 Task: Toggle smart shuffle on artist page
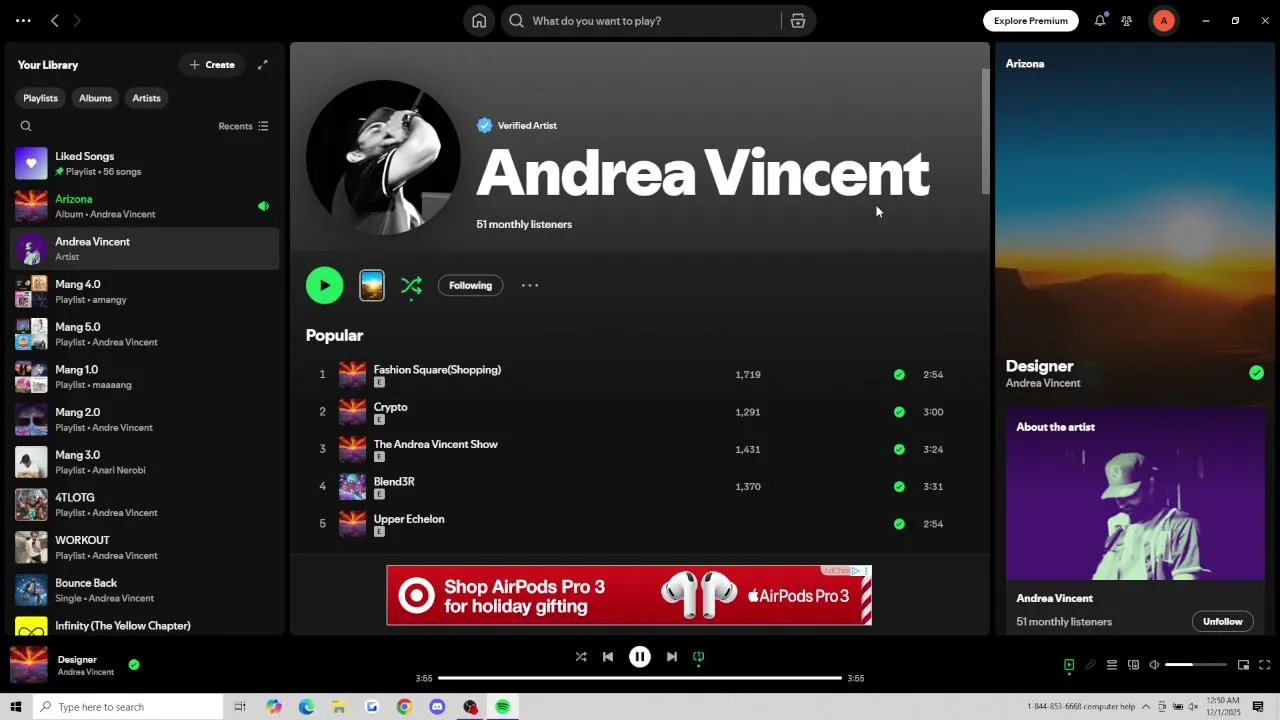pyautogui.click(x=411, y=286)
